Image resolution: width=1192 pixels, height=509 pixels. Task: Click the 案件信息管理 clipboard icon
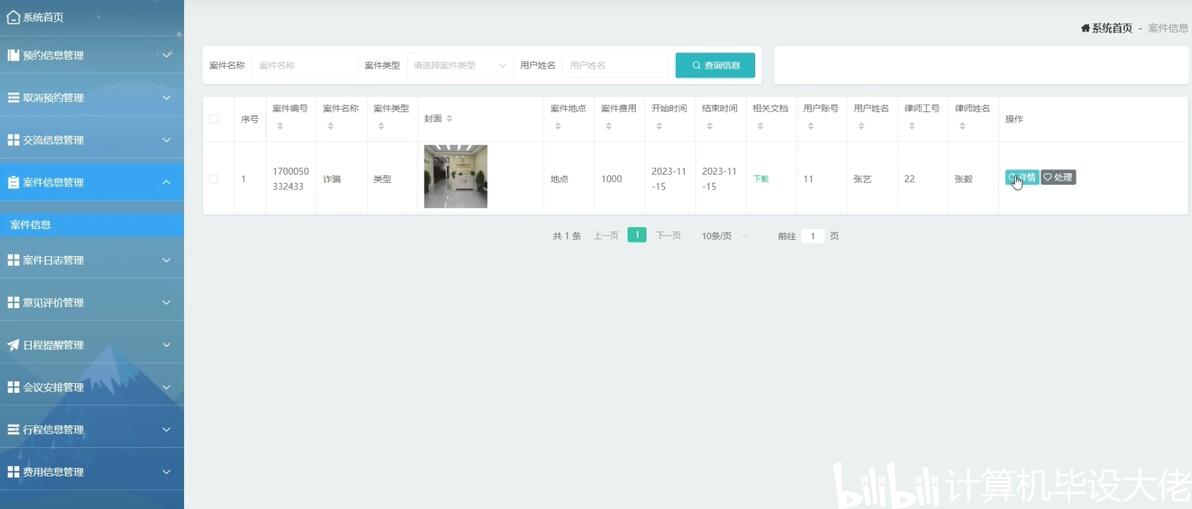[13, 182]
